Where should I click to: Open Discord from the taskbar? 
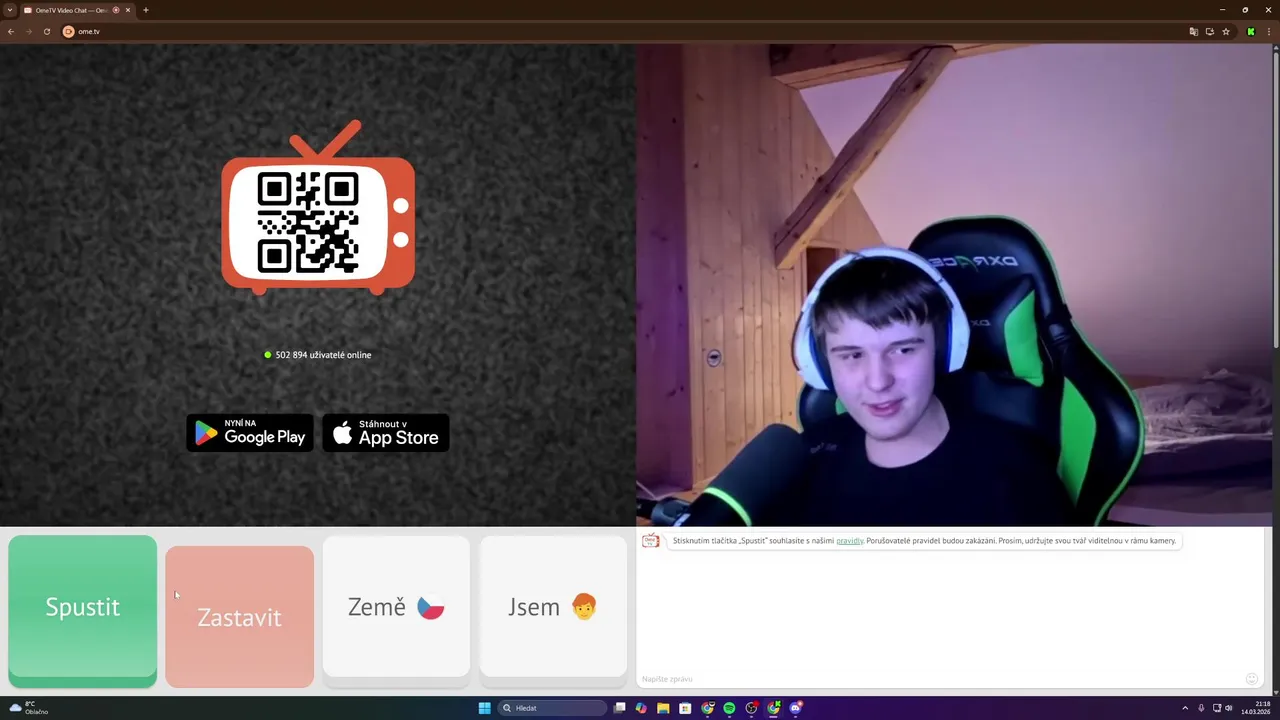[x=796, y=708]
